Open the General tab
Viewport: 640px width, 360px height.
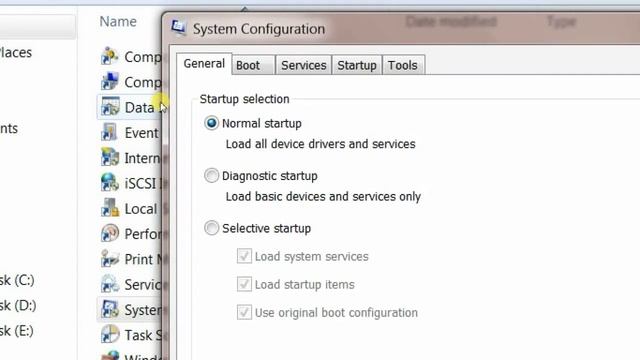coord(204,64)
